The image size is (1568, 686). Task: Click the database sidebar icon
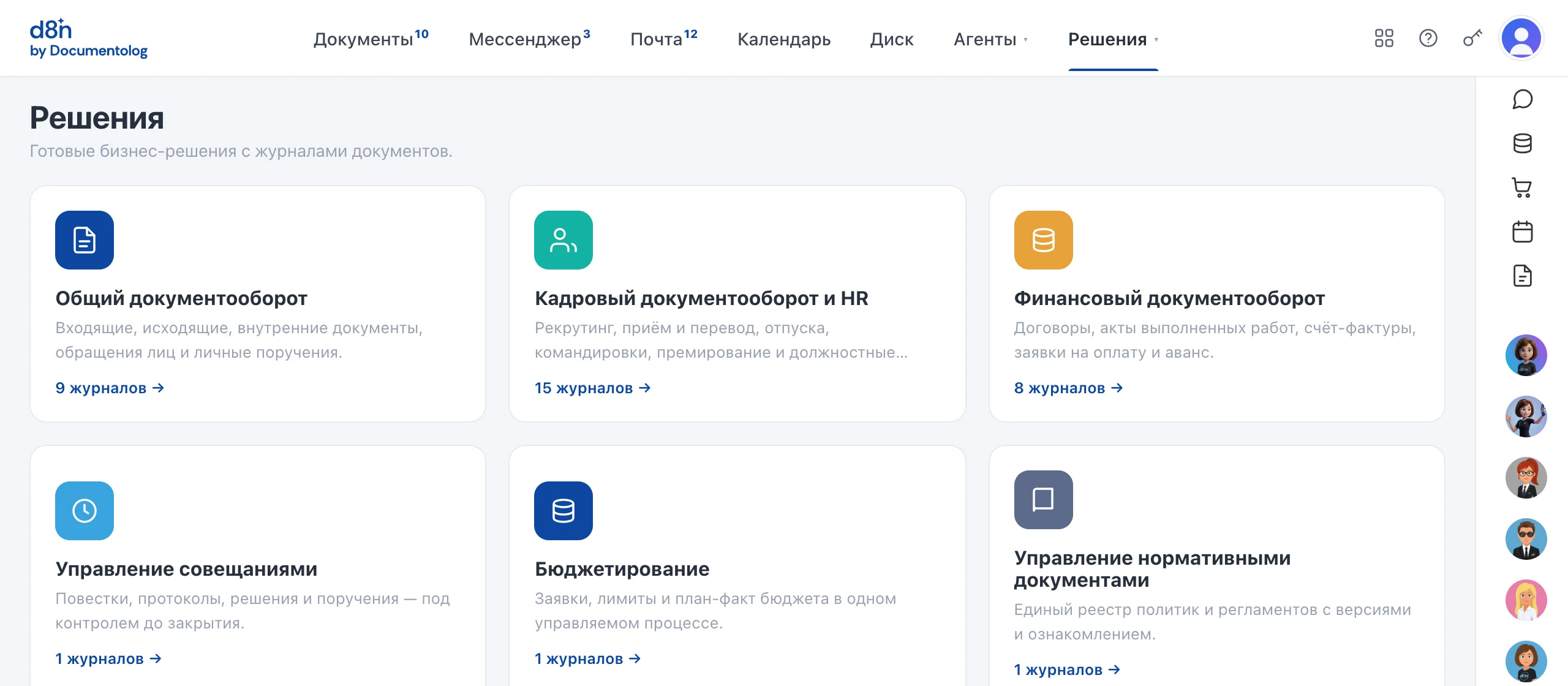coord(1522,143)
